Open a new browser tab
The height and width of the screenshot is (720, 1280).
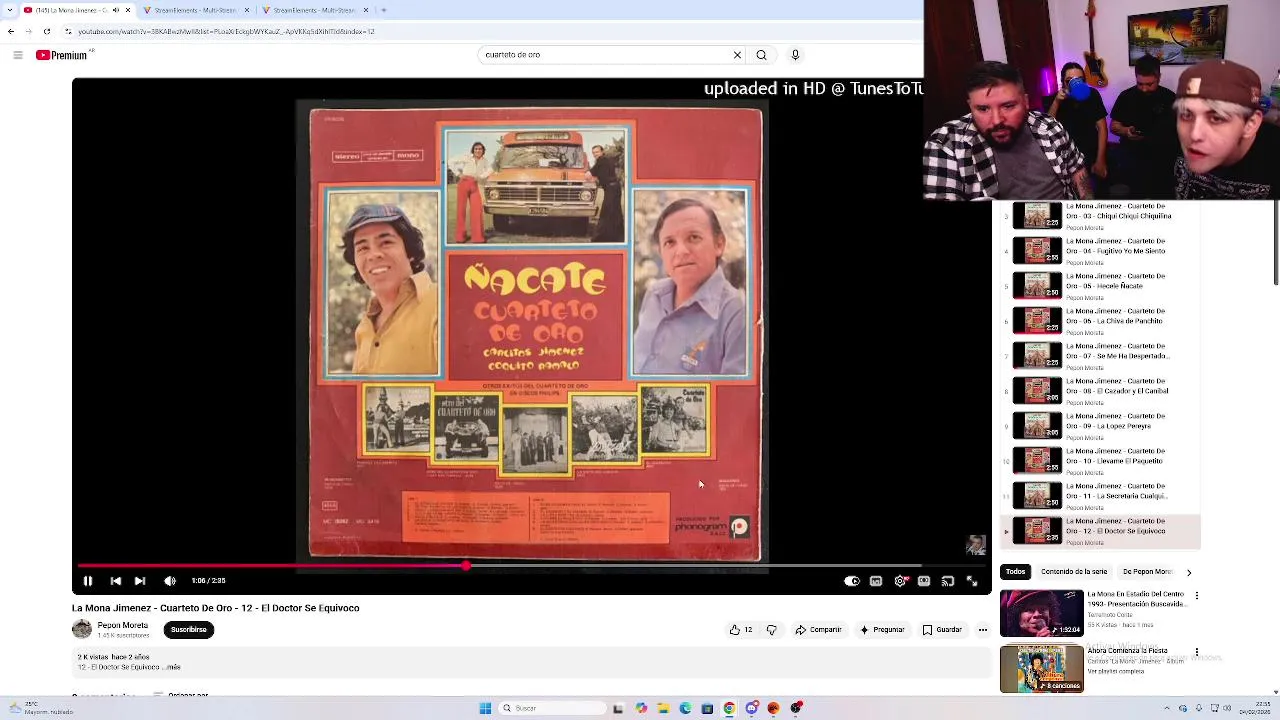tap(384, 10)
